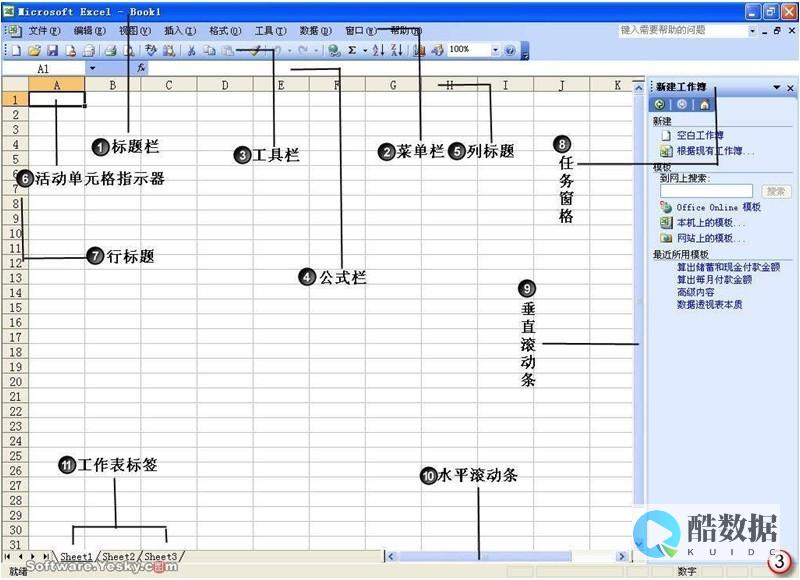This screenshot has height=580, width=800.
Task: Click the Insert Function fx icon
Action: (x=141, y=68)
